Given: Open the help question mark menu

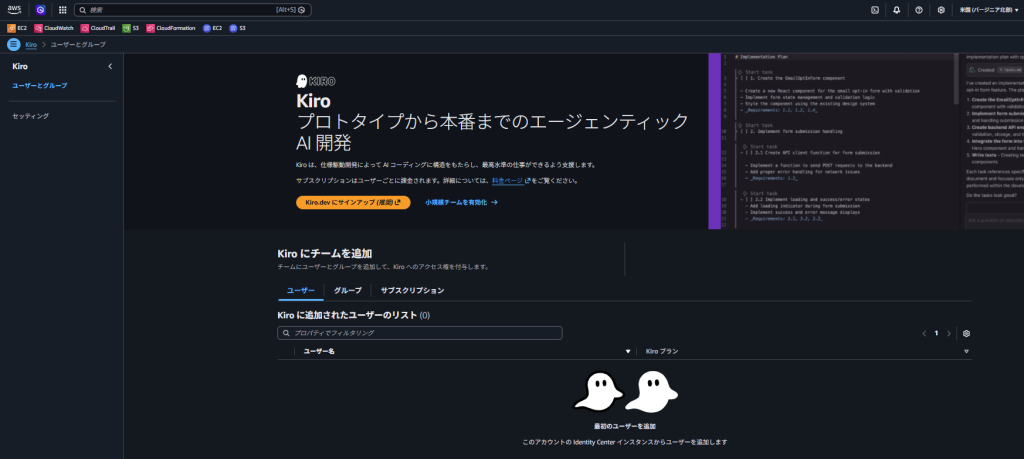Looking at the screenshot, I should (918, 10).
